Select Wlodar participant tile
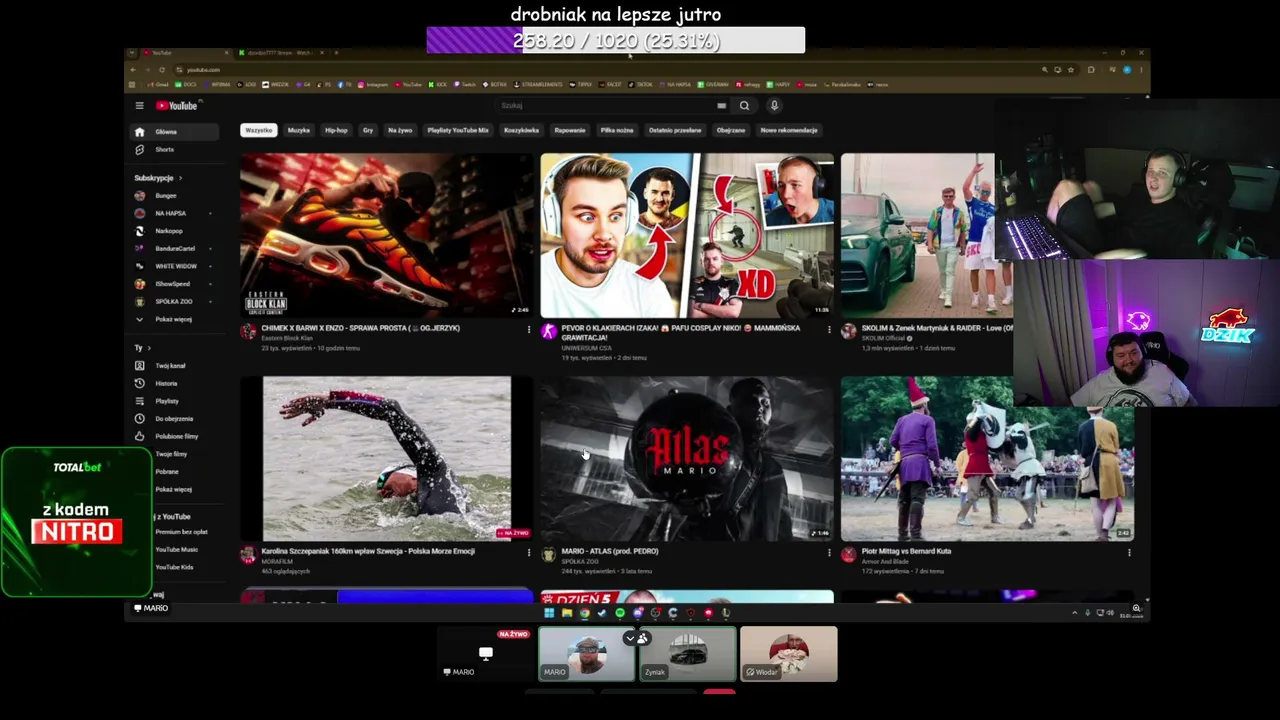 (x=789, y=654)
